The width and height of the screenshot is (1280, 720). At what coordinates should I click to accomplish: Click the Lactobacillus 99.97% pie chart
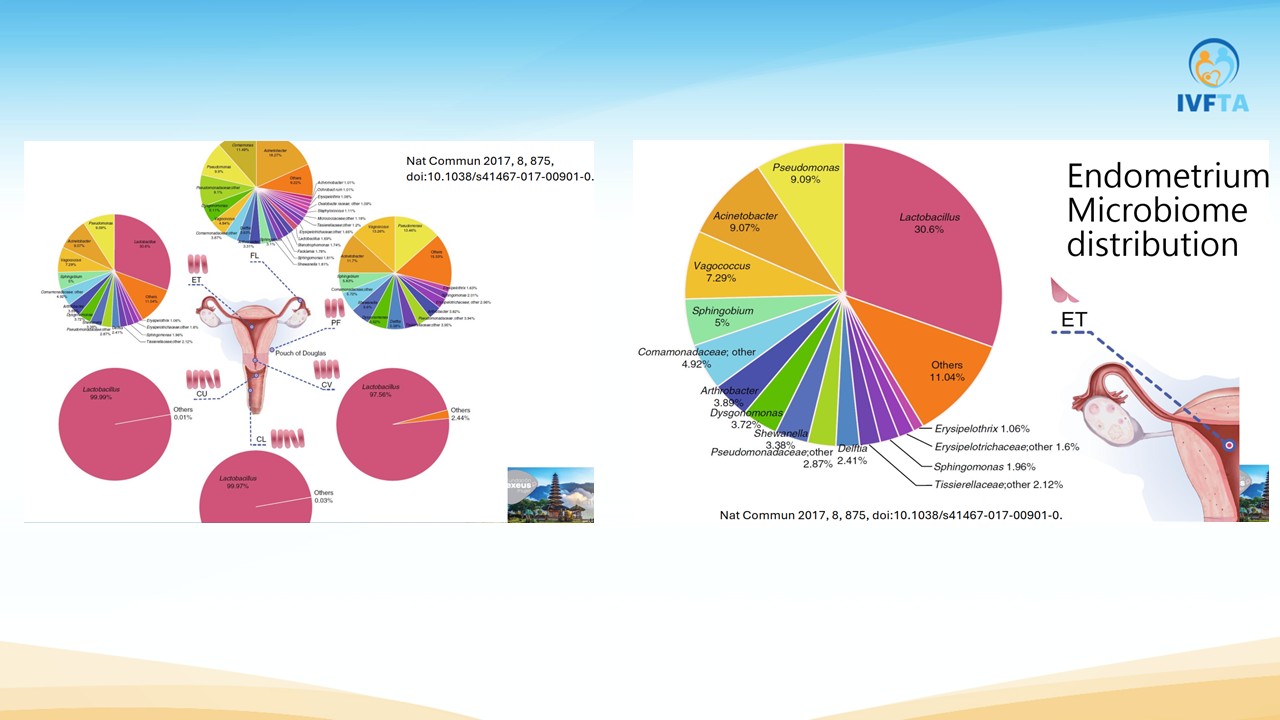256,490
